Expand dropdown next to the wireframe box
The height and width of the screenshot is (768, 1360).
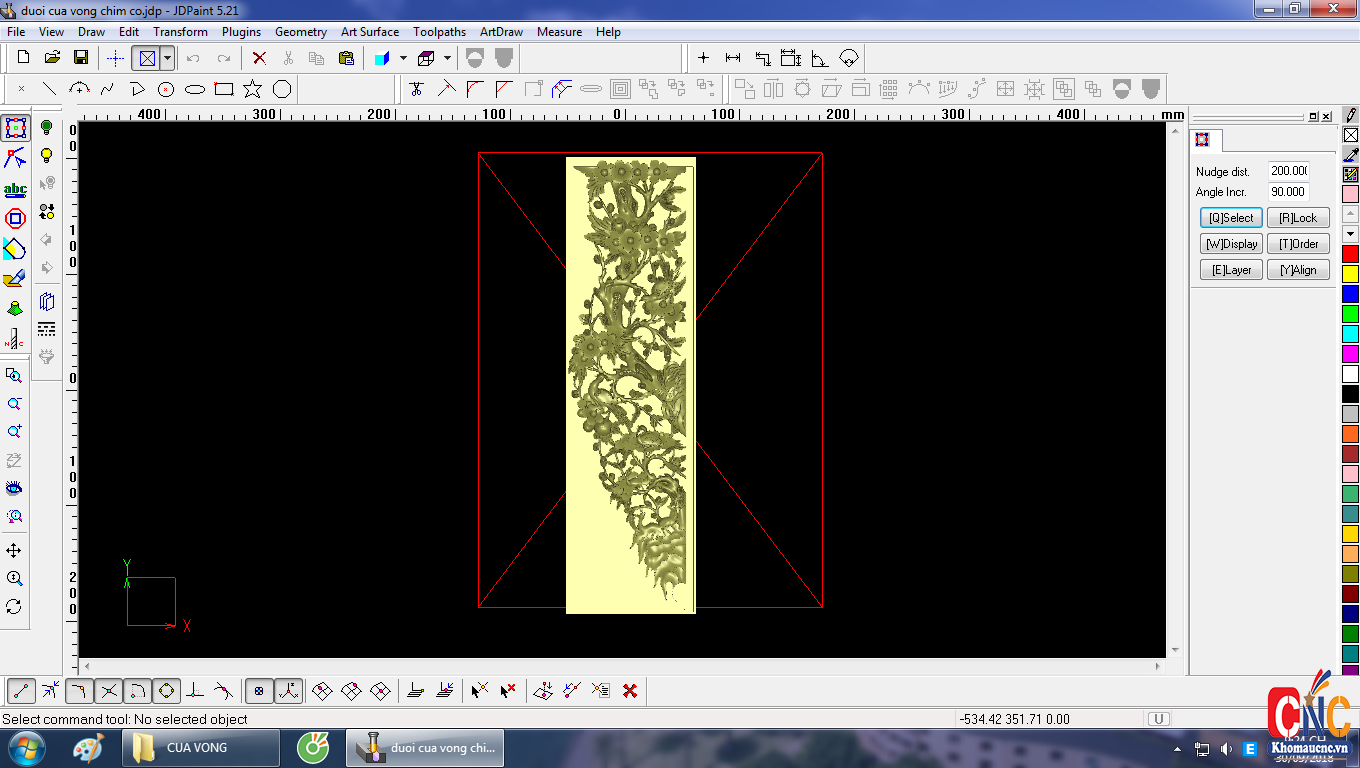coord(447,58)
